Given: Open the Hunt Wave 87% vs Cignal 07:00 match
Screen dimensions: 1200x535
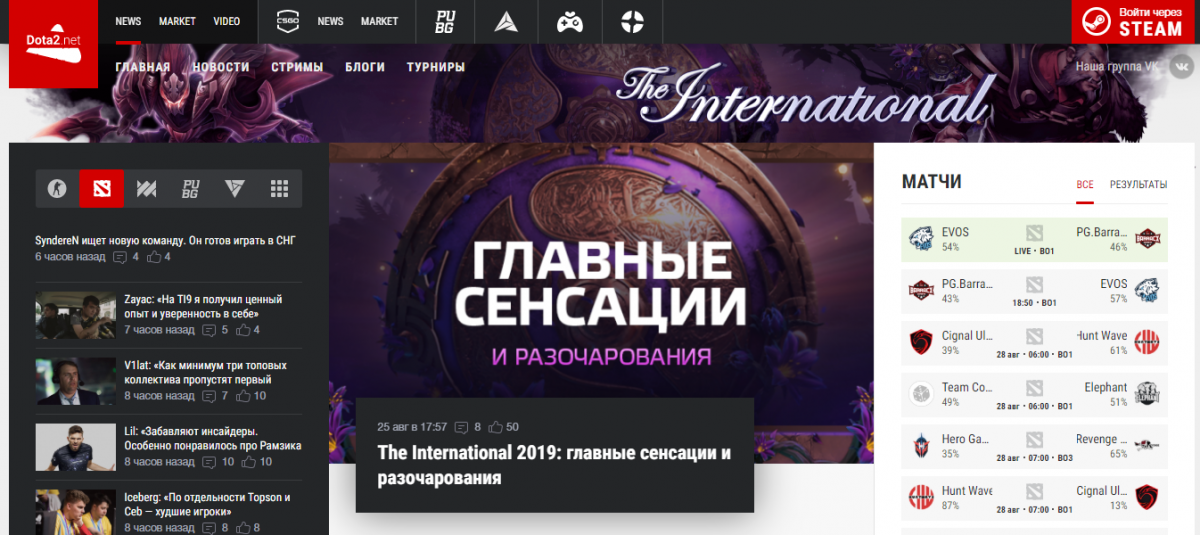Looking at the screenshot, I should click(x=1034, y=498).
